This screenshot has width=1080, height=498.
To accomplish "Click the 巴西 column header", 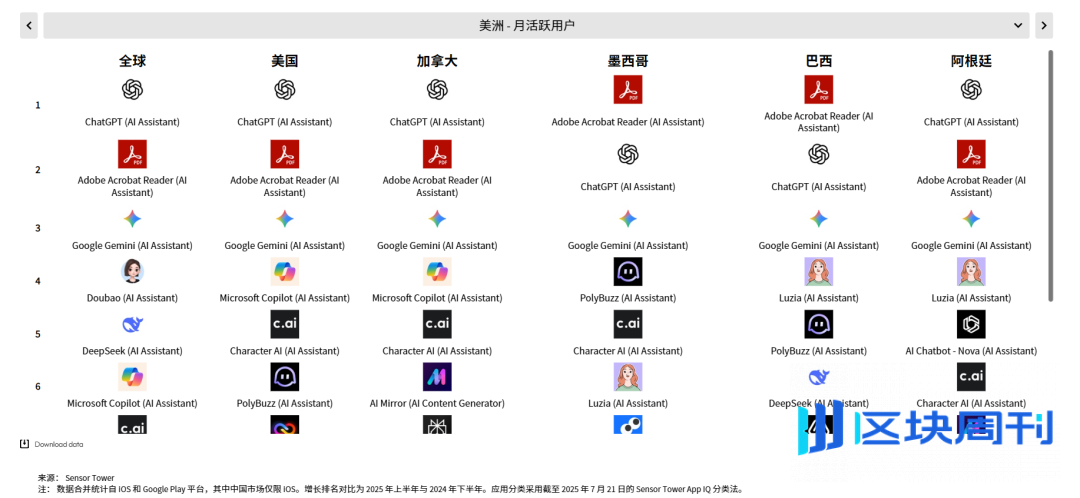I will click(x=818, y=61).
